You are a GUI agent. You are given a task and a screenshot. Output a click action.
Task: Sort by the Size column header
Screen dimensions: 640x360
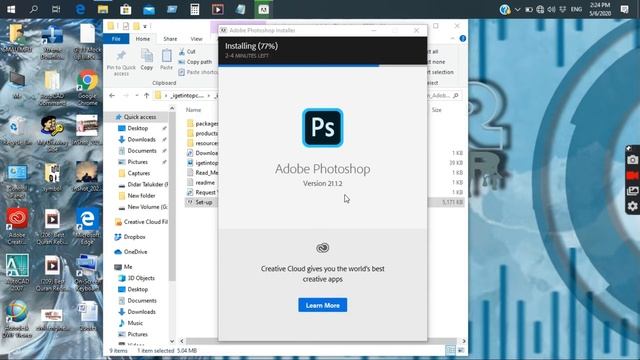(437, 110)
